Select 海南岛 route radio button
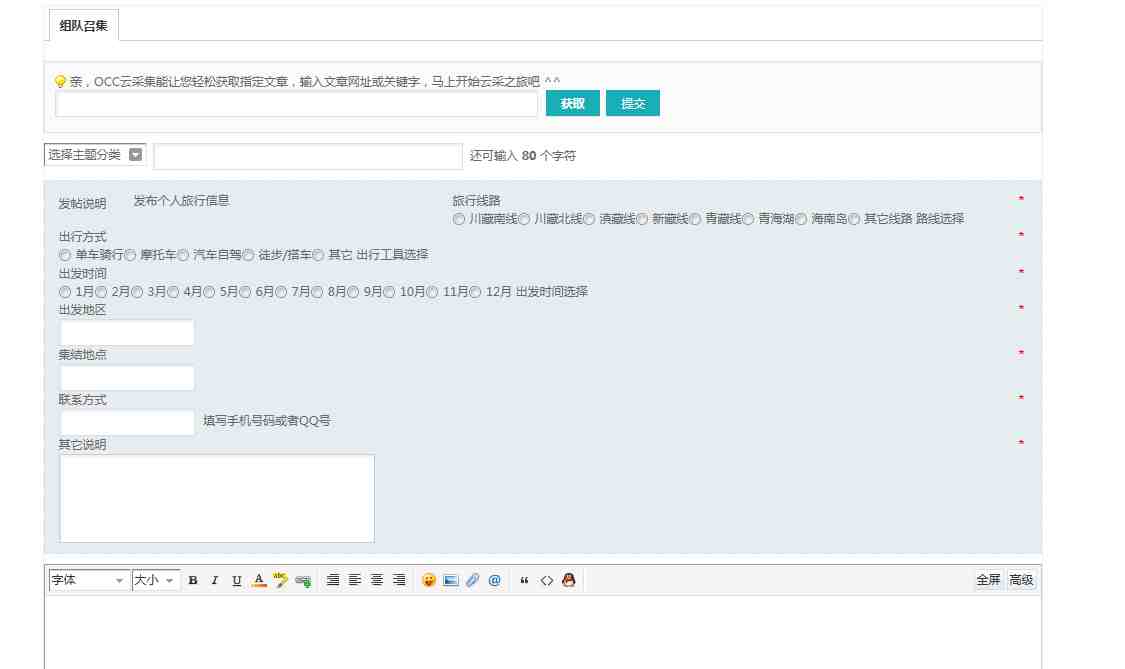 pos(801,219)
